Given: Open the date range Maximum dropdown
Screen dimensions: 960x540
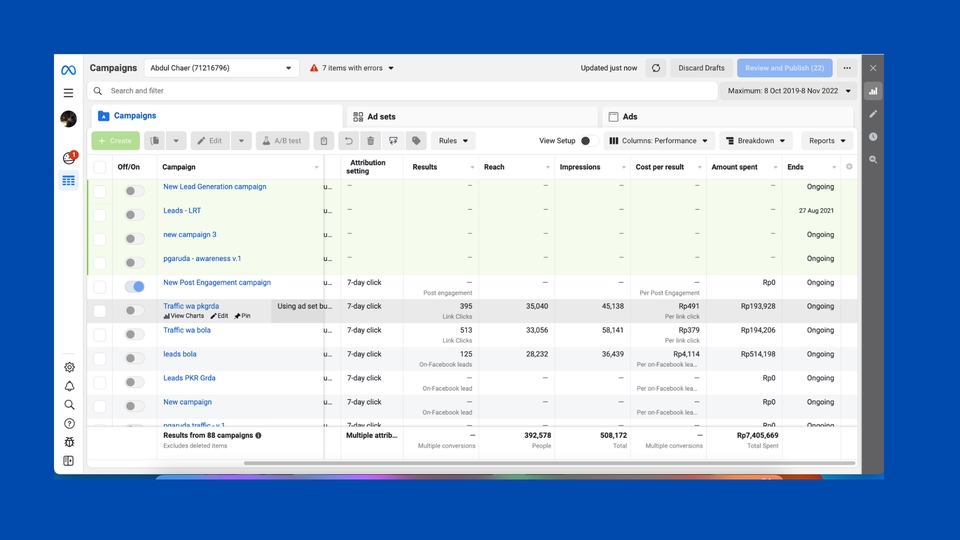Looking at the screenshot, I should [789, 91].
